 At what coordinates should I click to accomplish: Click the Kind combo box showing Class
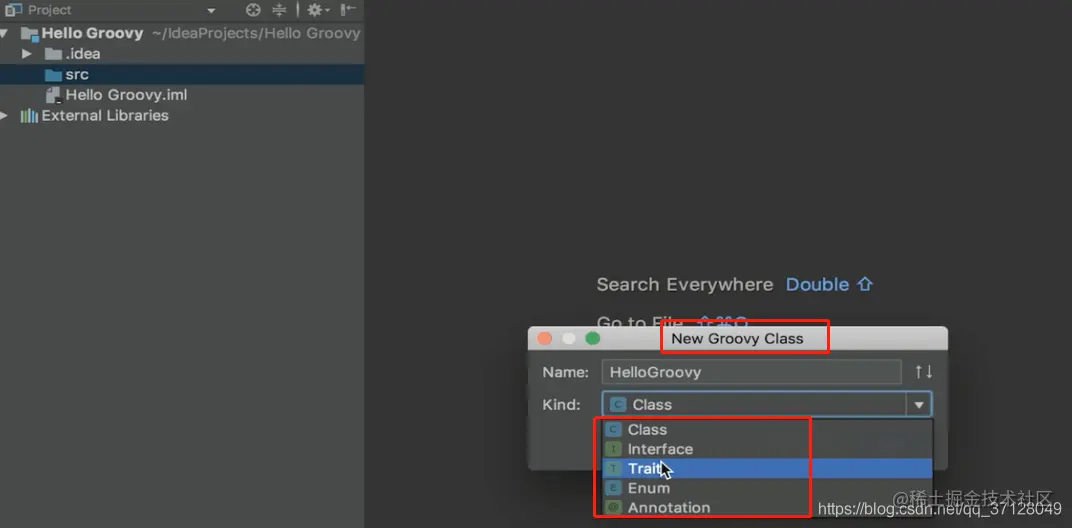point(766,405)
